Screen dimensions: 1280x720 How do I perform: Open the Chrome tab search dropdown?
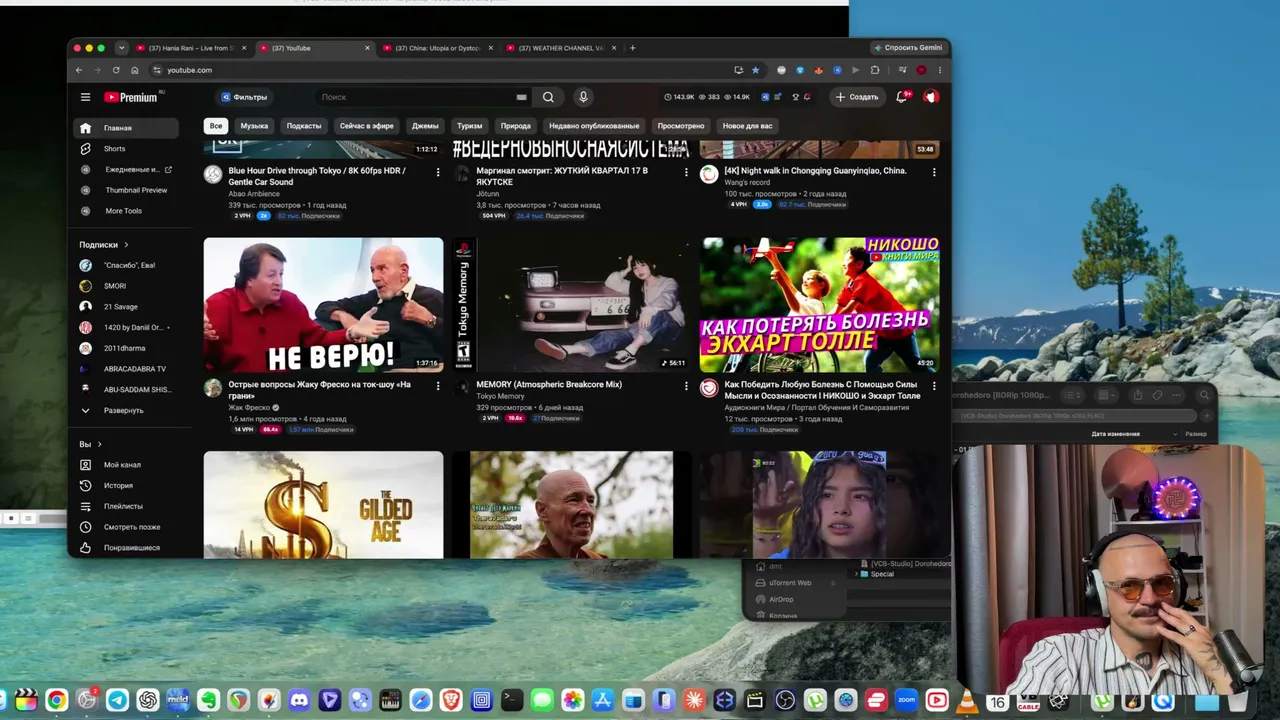pyautogui.click(x=121, y=48)
